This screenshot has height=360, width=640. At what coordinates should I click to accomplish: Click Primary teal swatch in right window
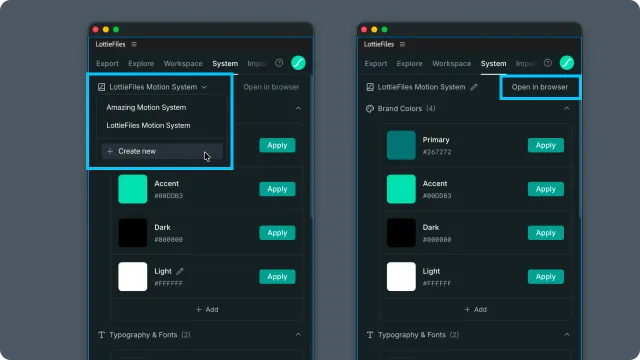401,145
